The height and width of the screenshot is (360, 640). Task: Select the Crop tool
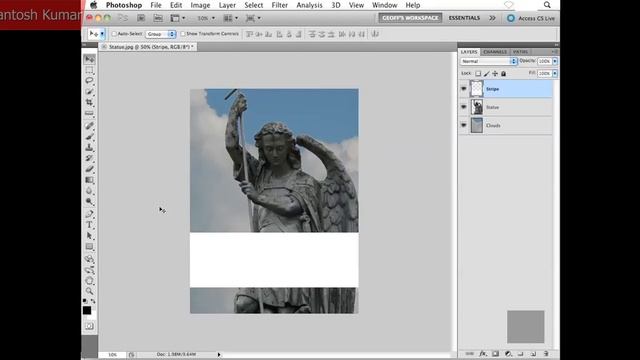89,102
